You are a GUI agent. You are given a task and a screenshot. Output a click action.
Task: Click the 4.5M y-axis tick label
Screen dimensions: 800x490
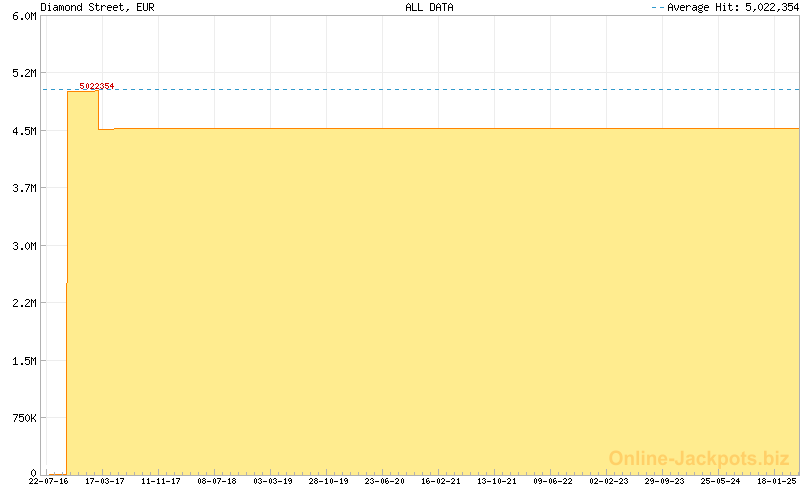pyautogui.click(x=23, y=131)
